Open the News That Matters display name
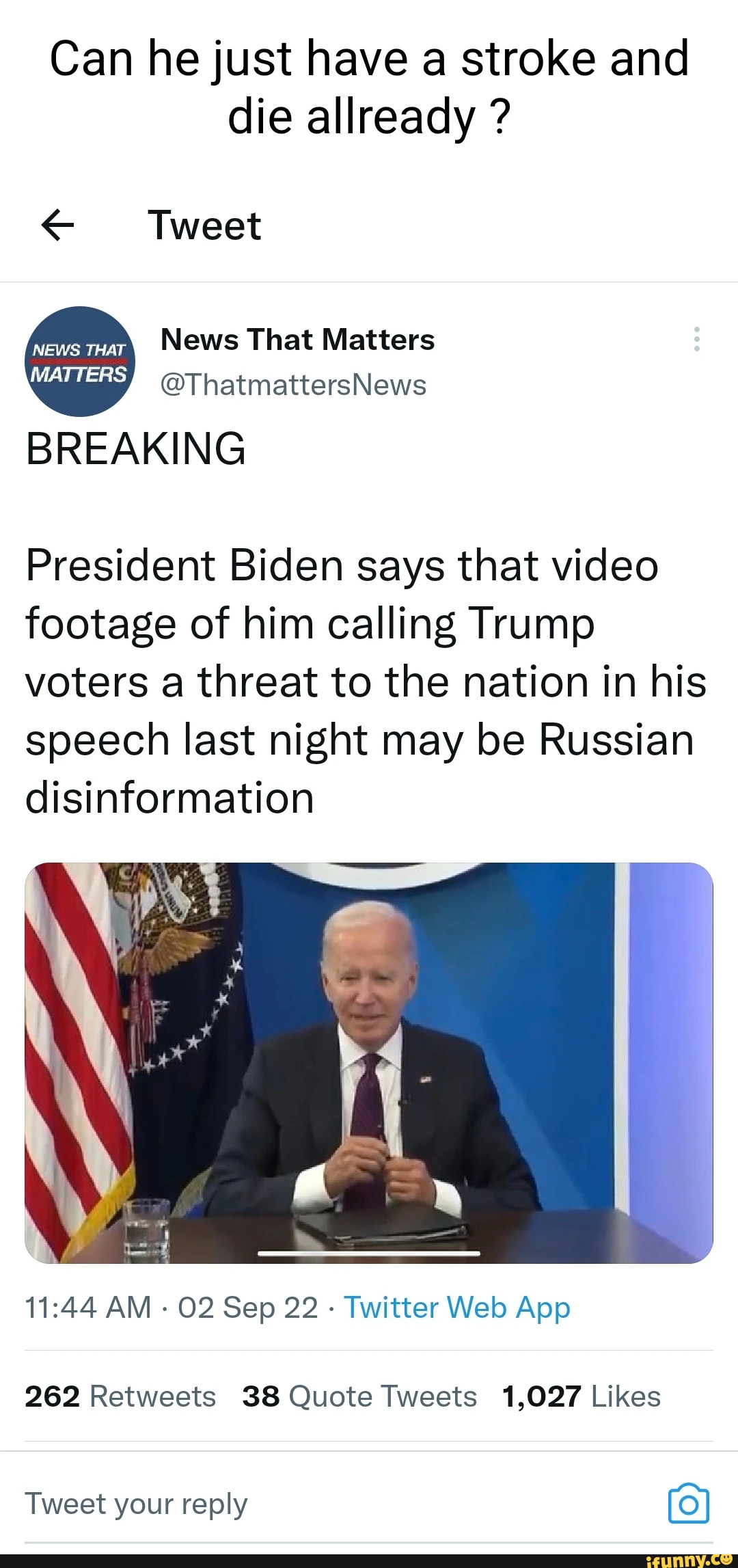This screenshot has width=738, height=1568. (x=297, y=339)
